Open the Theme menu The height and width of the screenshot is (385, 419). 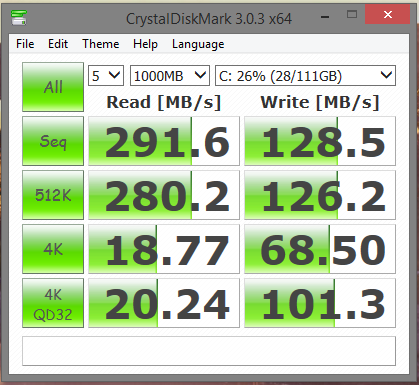pos(101,44)
